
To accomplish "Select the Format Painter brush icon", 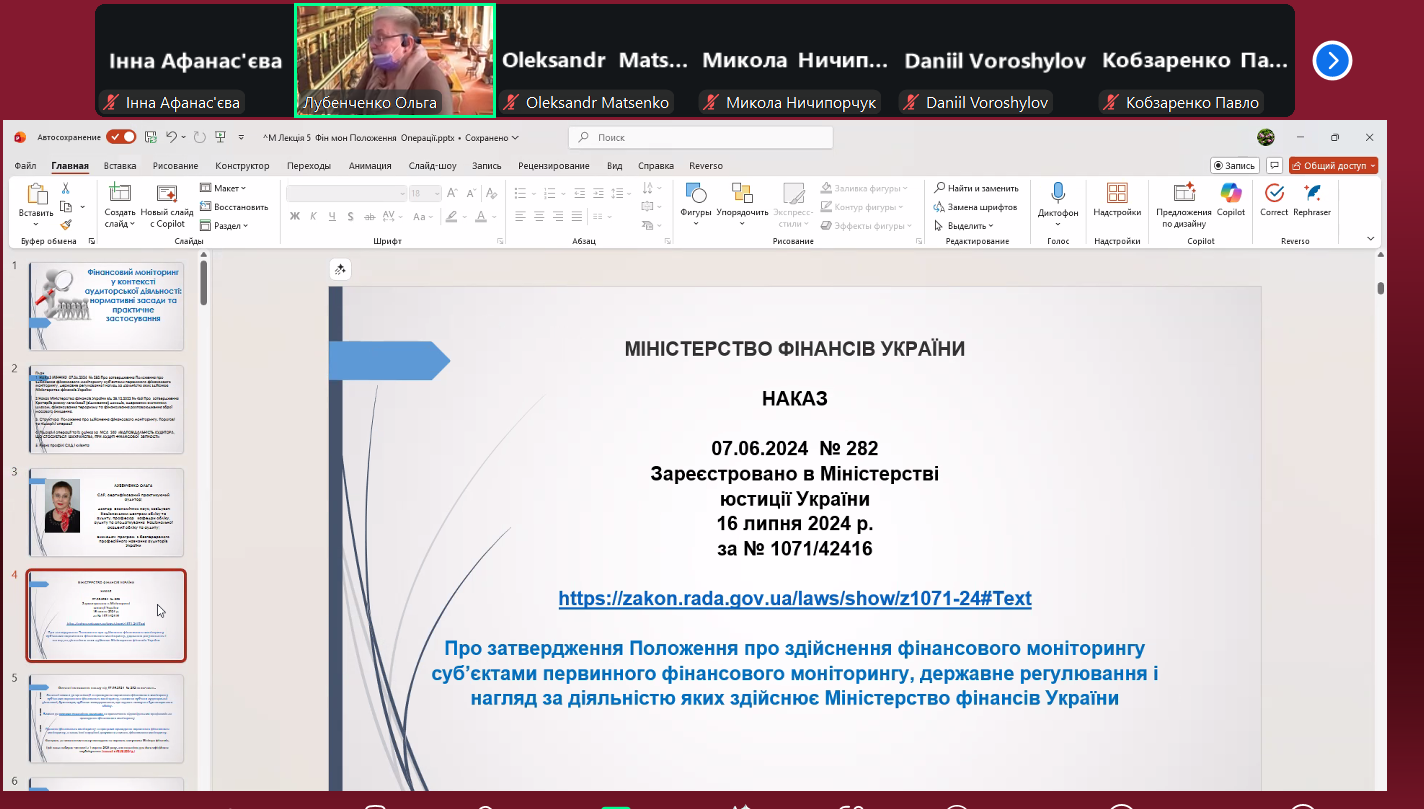I will point(66,225).
